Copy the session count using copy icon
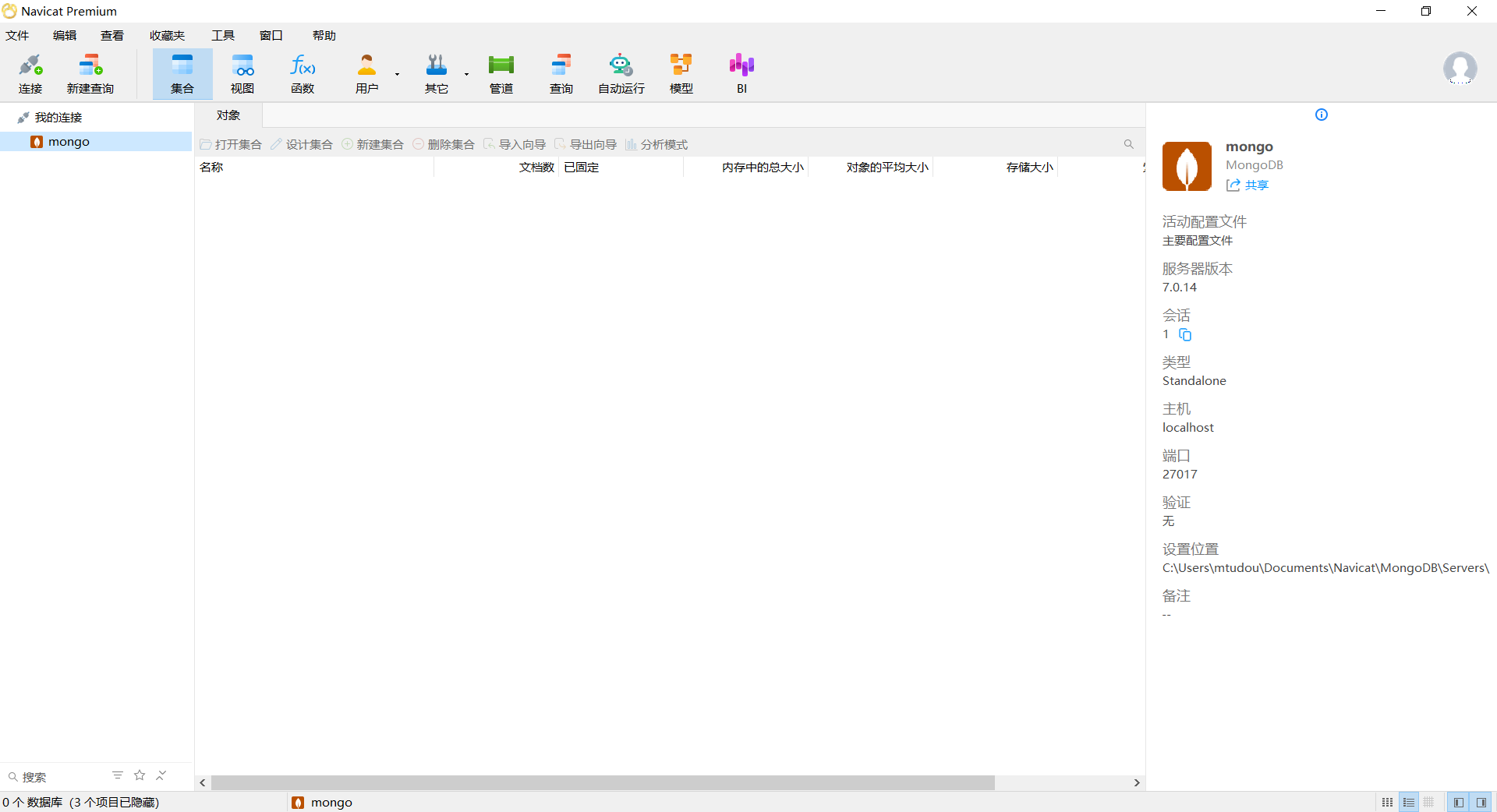1497x812 pixels. coord(1185,335)
